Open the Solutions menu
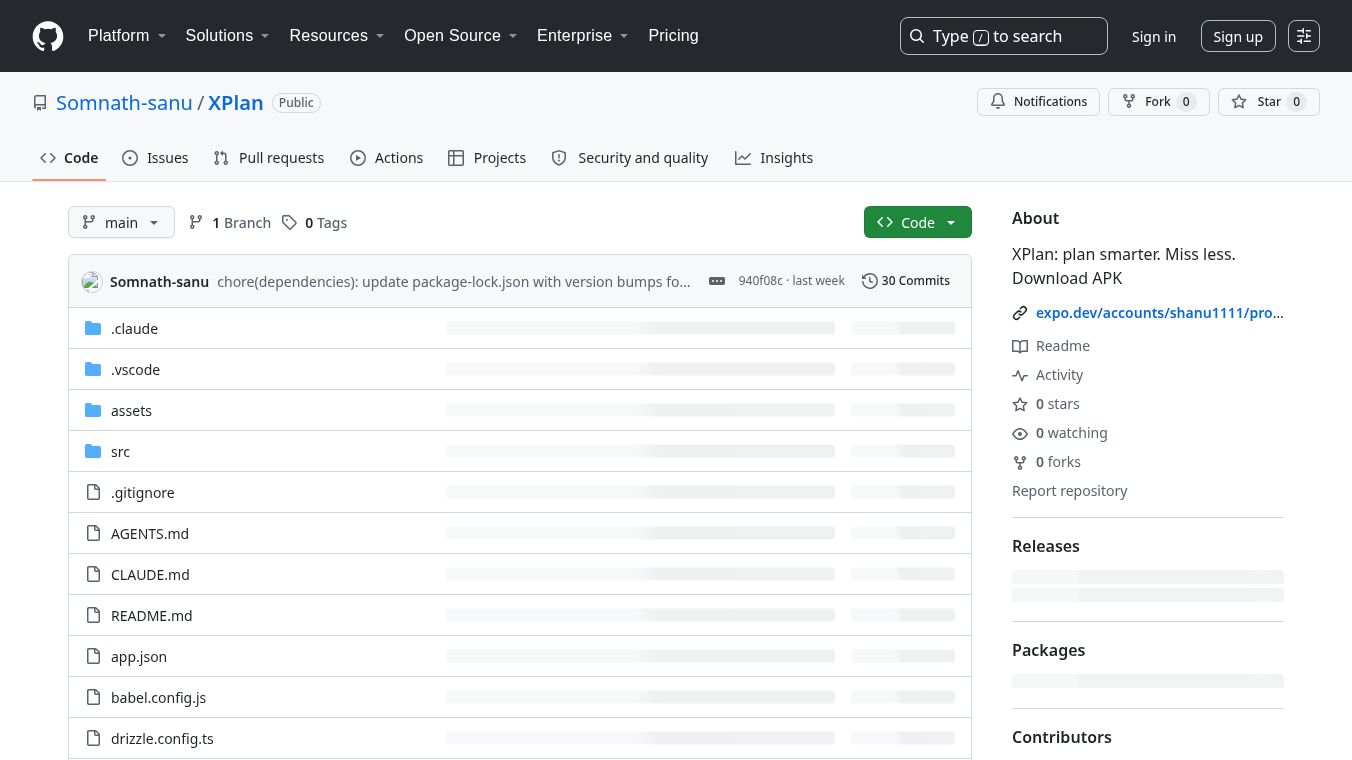 (x=228, y=36)
